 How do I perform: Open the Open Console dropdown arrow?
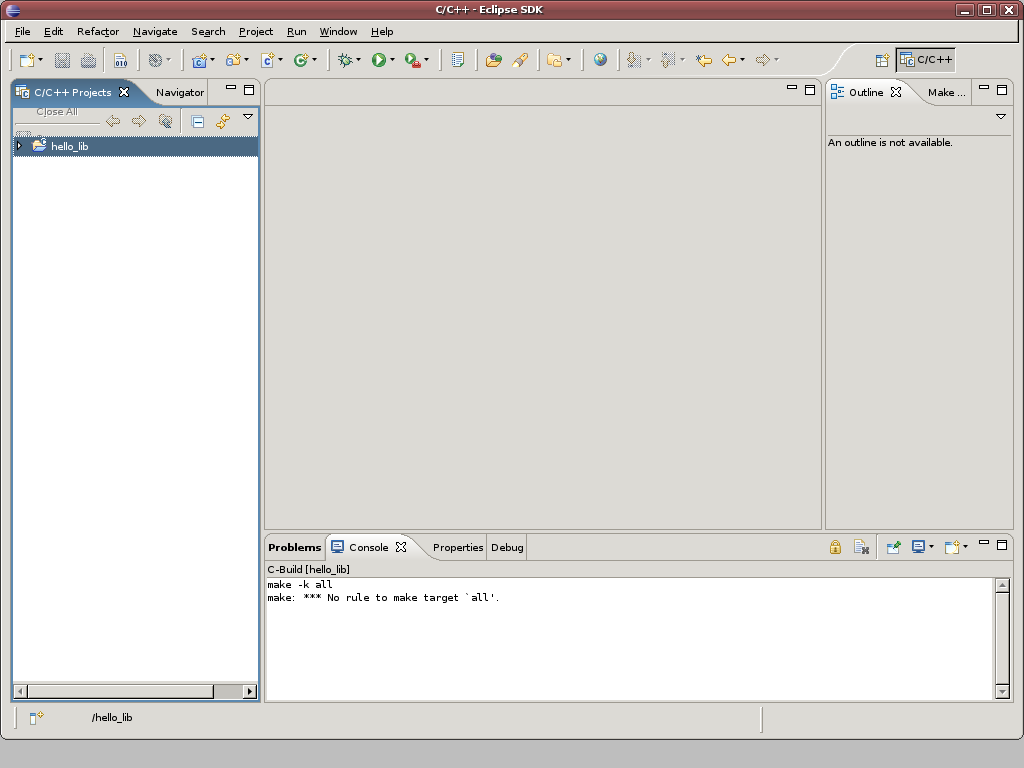click(965, 547)
